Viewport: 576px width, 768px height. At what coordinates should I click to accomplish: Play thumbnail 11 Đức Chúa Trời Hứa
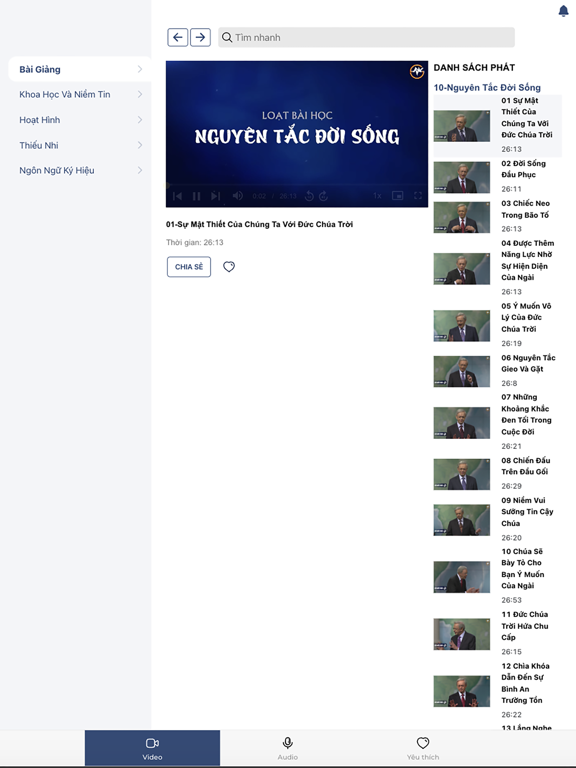[461, 634]
